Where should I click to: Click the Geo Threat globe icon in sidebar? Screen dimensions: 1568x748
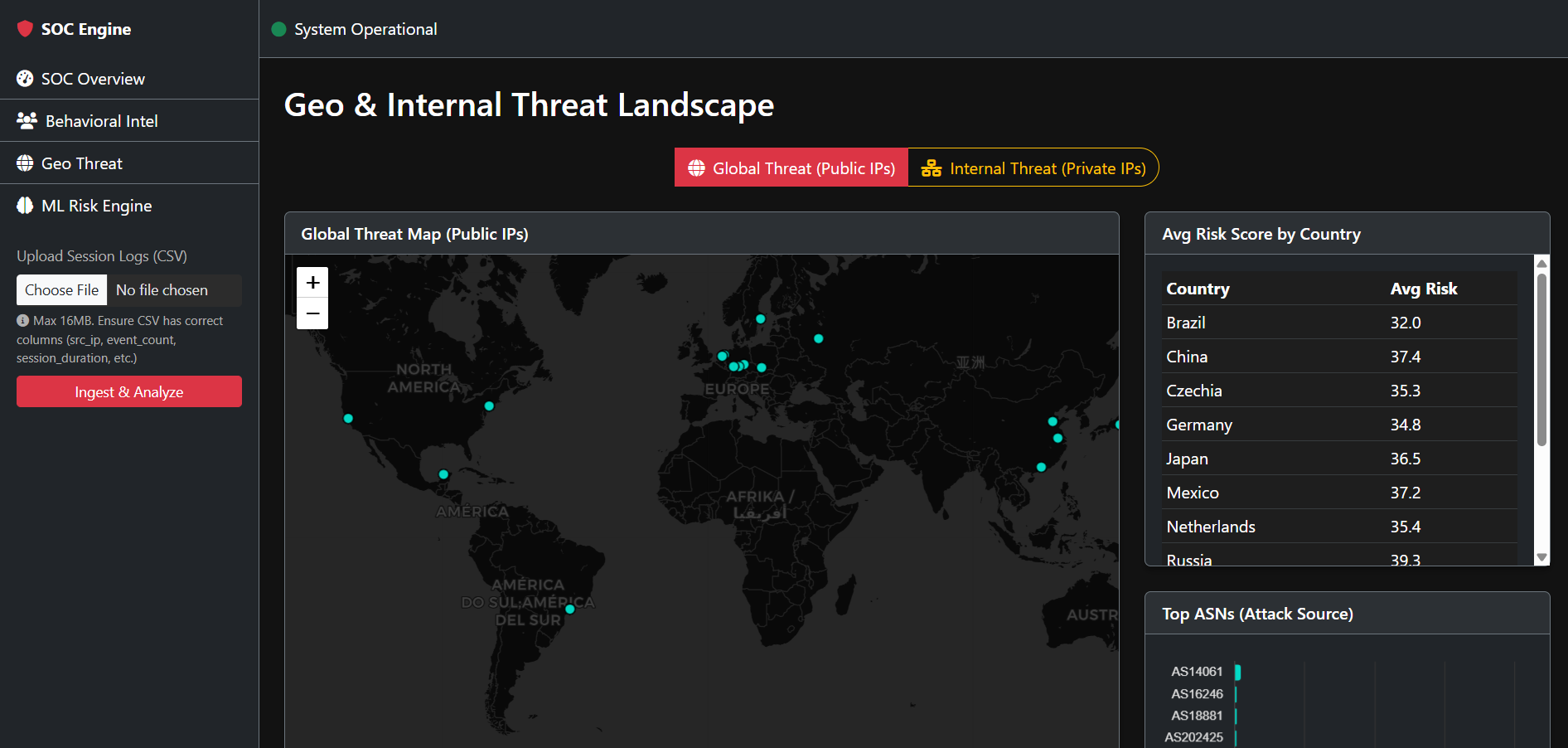25,163
